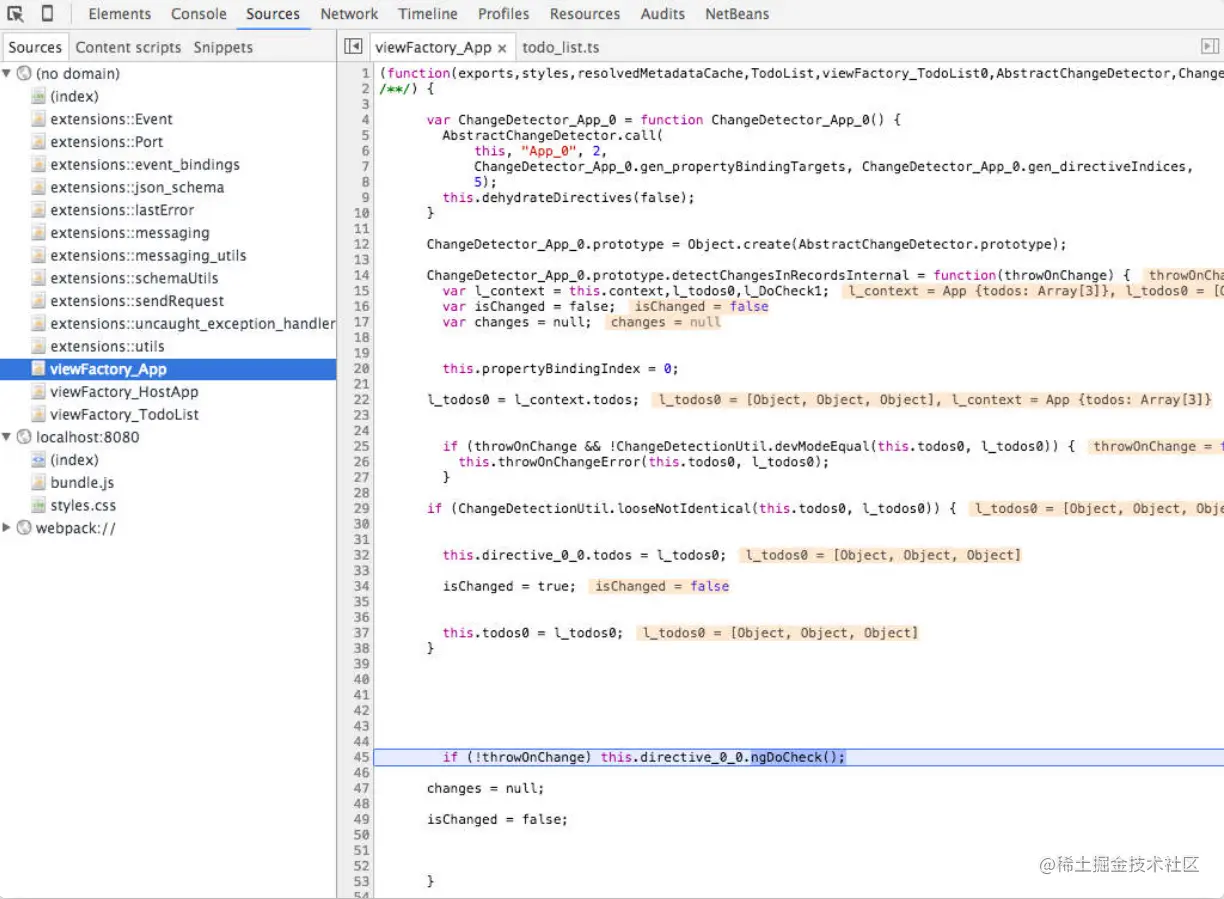The width and height of the screenshot is (1224, 899).
Task: Activate the inspect element magnifier icon
Action: tap(16, 14)
